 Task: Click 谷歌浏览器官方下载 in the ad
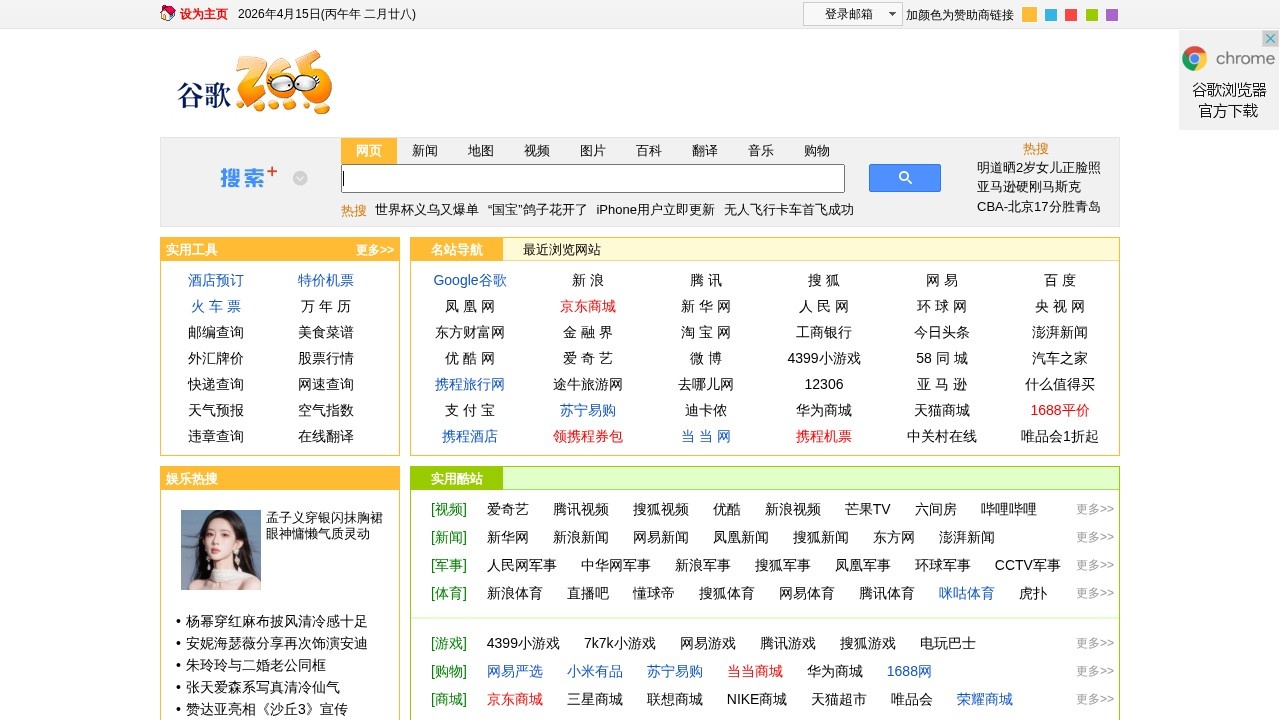[x=1228, y=100]
